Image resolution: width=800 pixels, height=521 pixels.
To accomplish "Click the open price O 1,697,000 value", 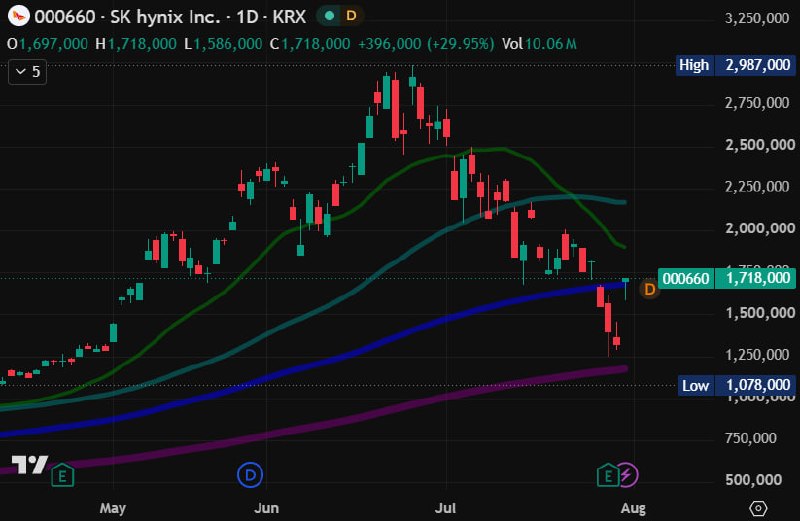I will tap(47, 44).
